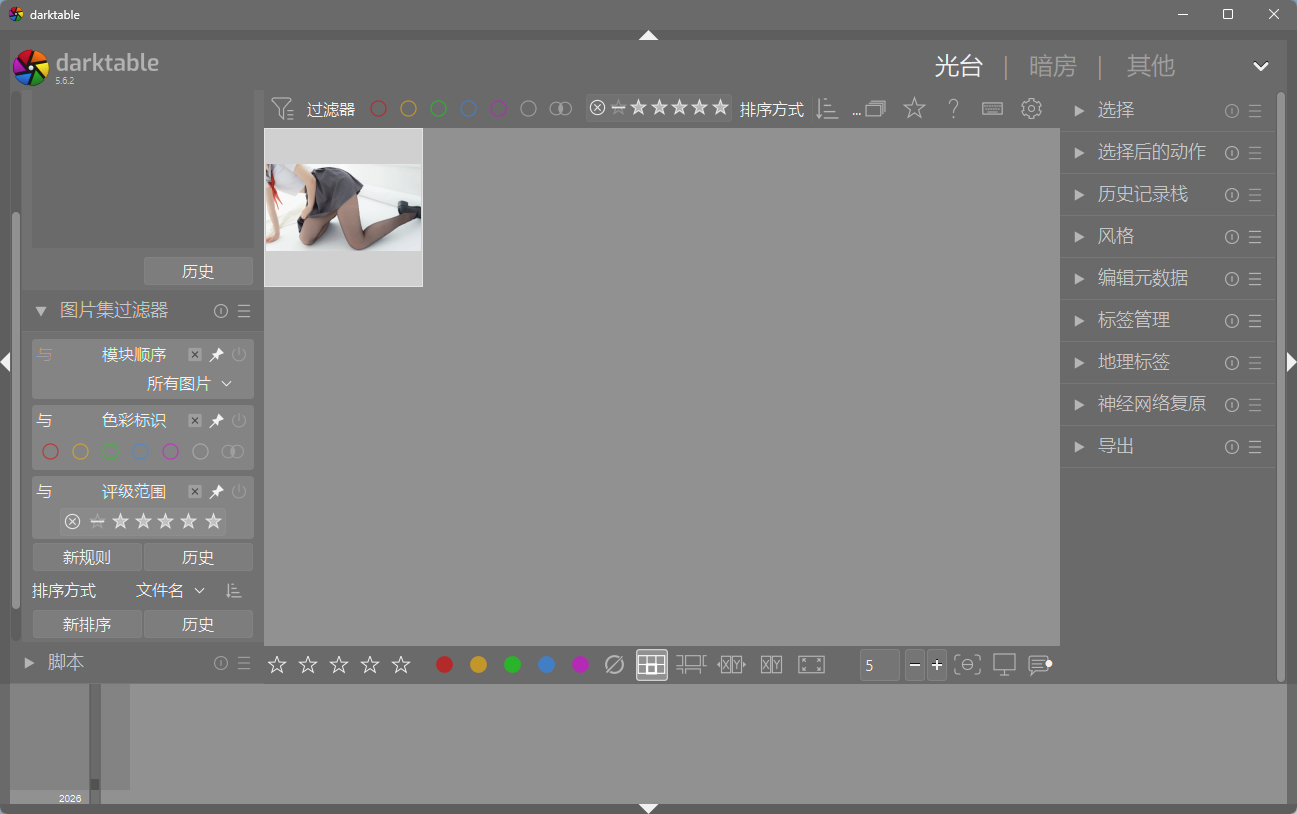Collapse the 图片集过滤器 module
Viewport: 1297px width, 814px height.
[x=41, y=311]
